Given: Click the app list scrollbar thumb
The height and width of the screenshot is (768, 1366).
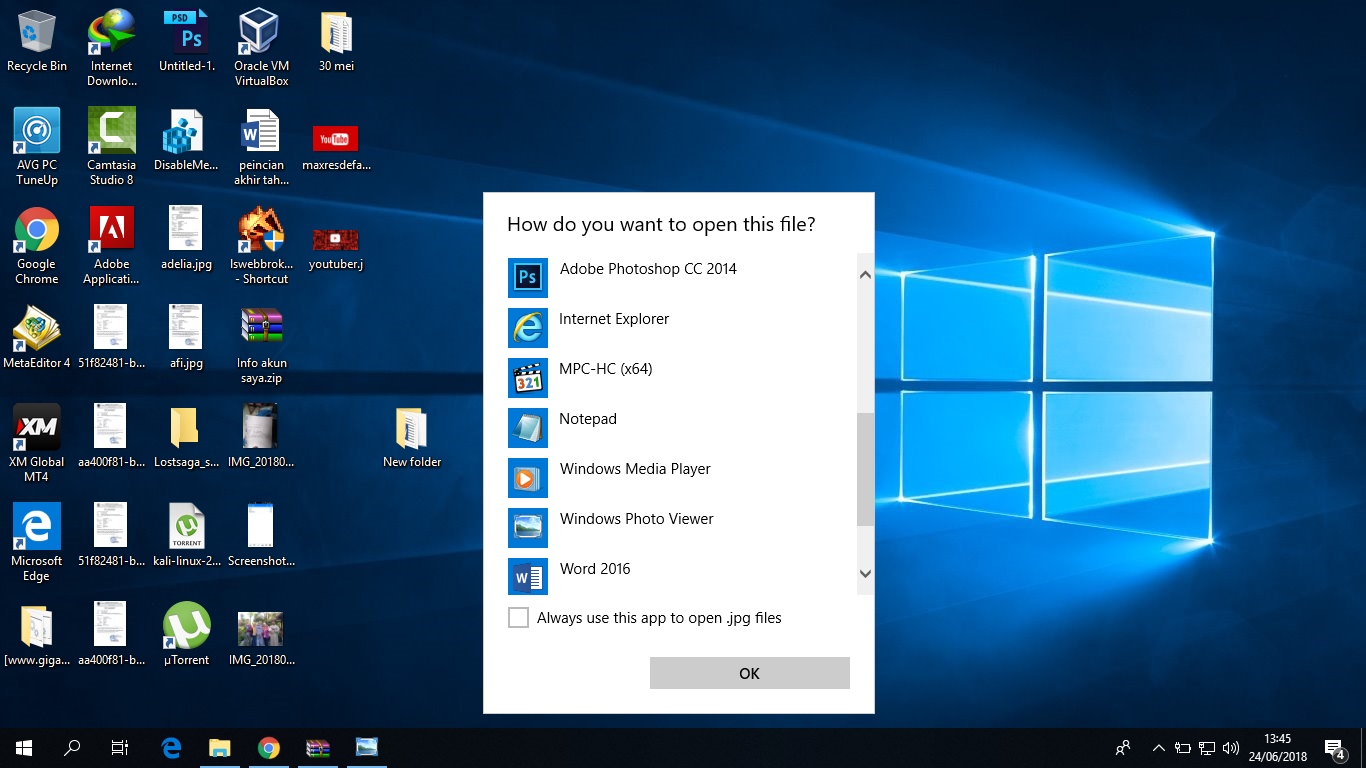Looking at the screenshot, I should click(x=866, y=470).
